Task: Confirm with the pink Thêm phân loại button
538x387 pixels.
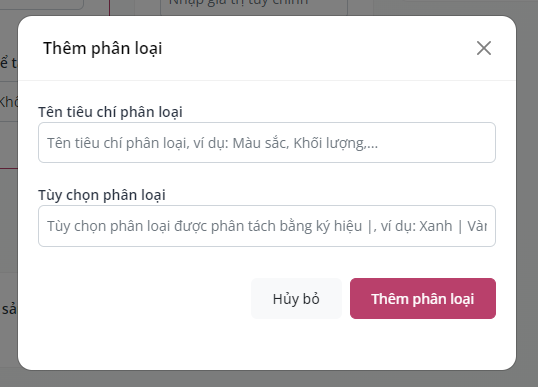Action: point(423,298)
